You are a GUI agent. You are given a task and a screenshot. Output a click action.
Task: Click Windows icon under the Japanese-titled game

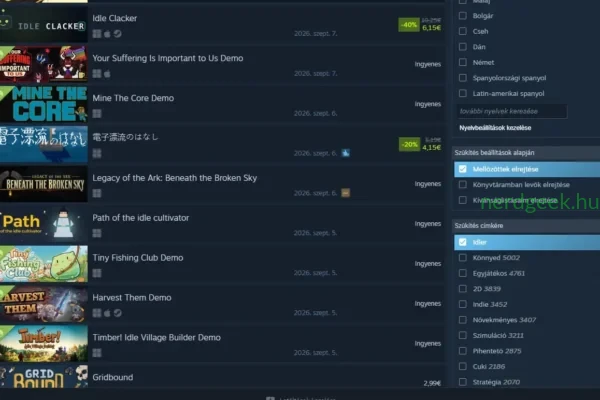click(97, 153)
